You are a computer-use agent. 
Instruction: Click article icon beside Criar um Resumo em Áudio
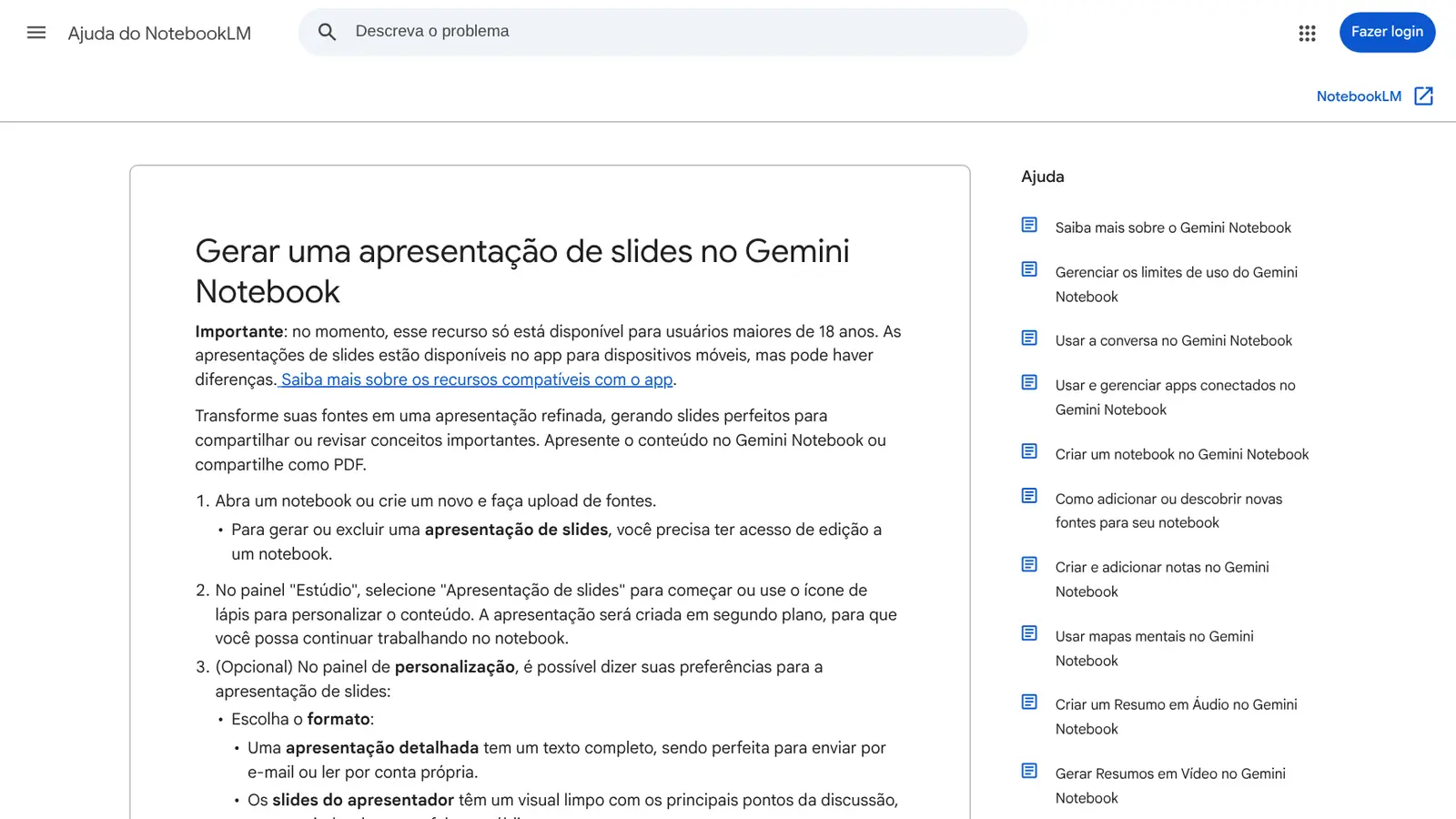pyautogui.click(x=1029, y=702)
